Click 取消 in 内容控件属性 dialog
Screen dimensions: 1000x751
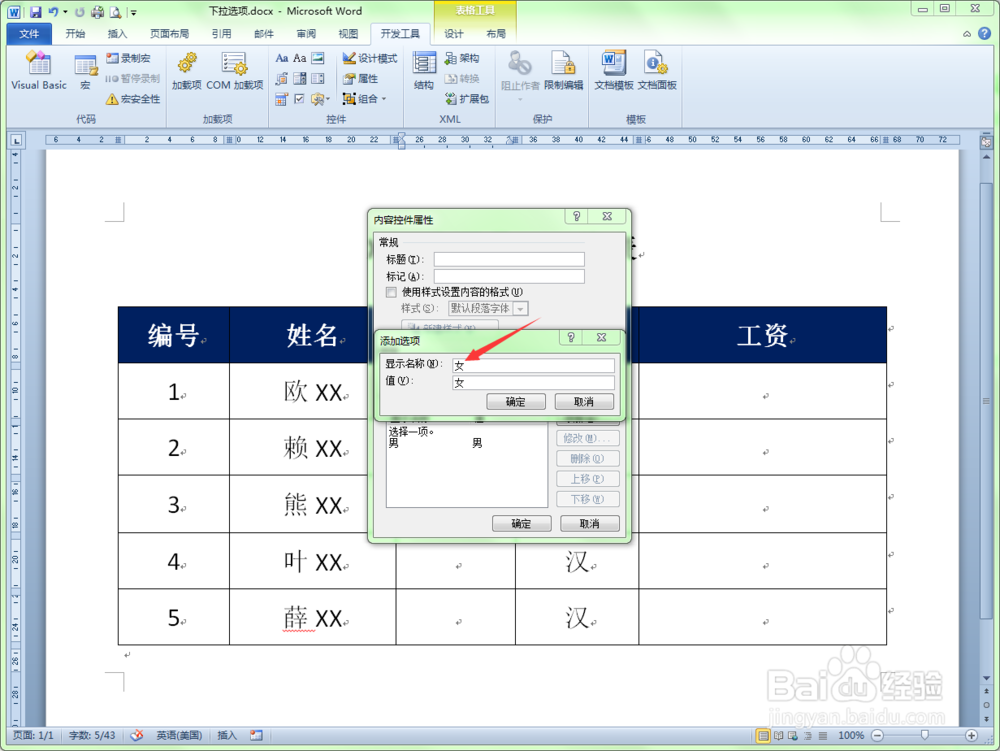click(589, 523)
